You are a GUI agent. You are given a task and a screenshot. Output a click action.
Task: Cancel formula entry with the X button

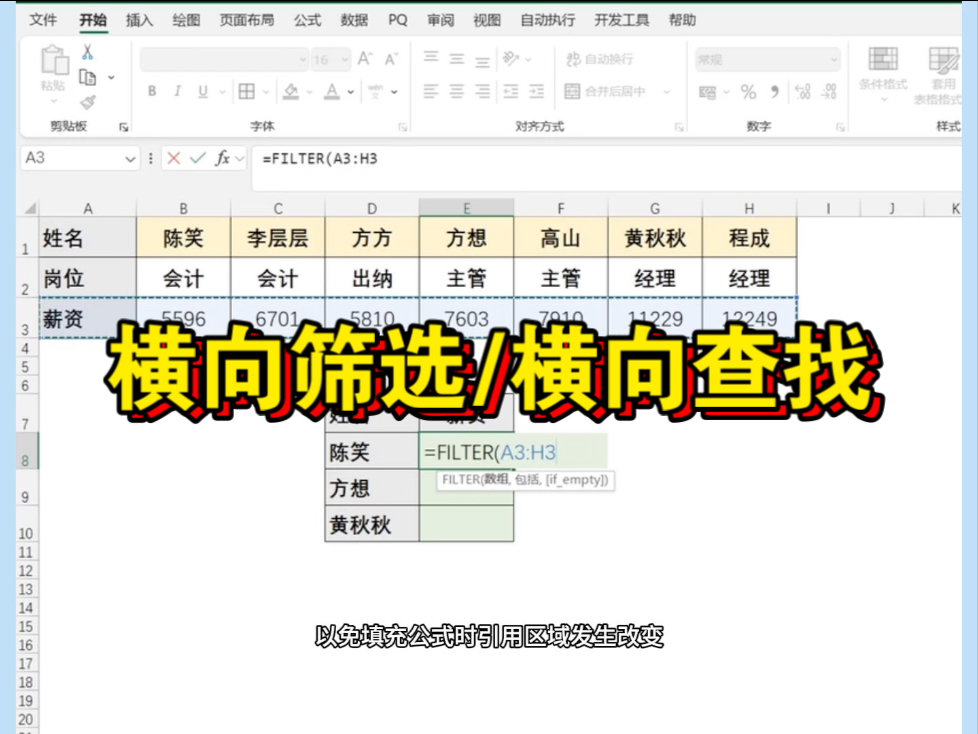173,157
